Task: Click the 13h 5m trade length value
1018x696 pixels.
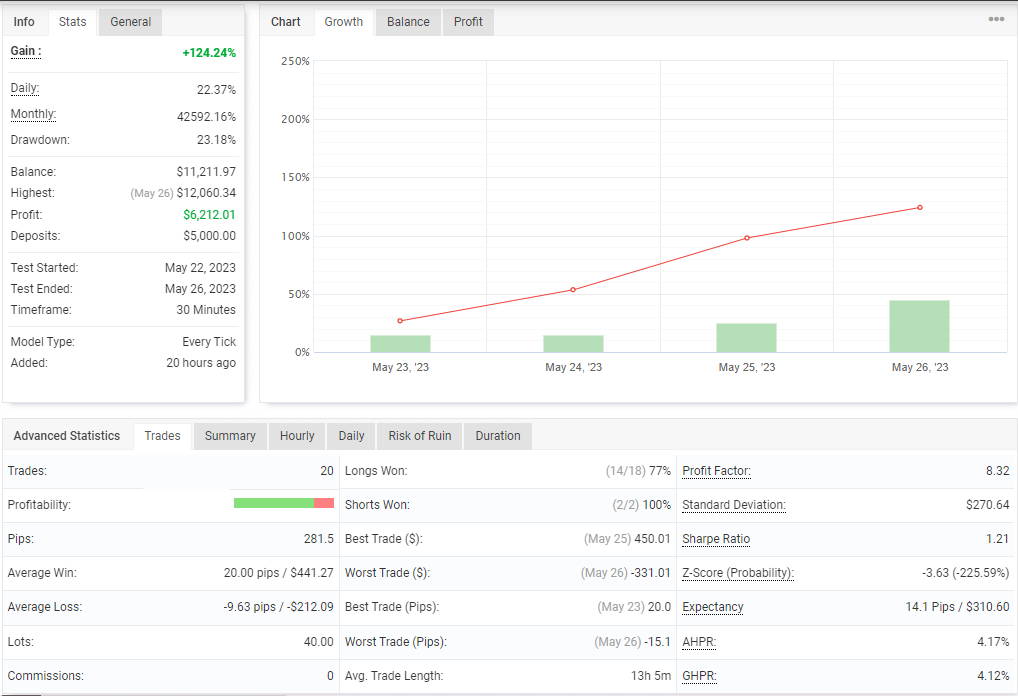Action: 651,676
